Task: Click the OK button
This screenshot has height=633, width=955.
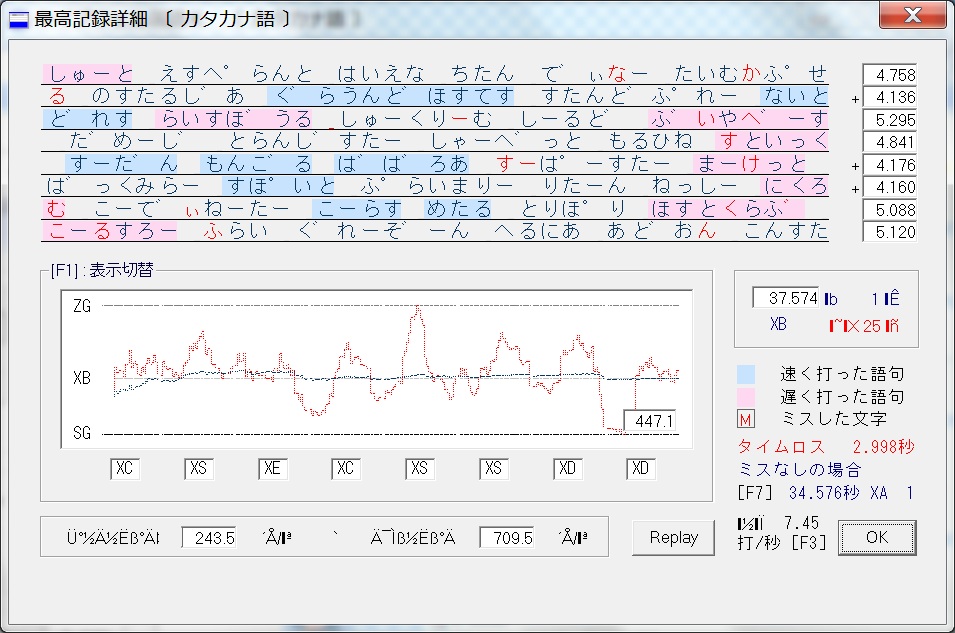Action: point(876,537)
